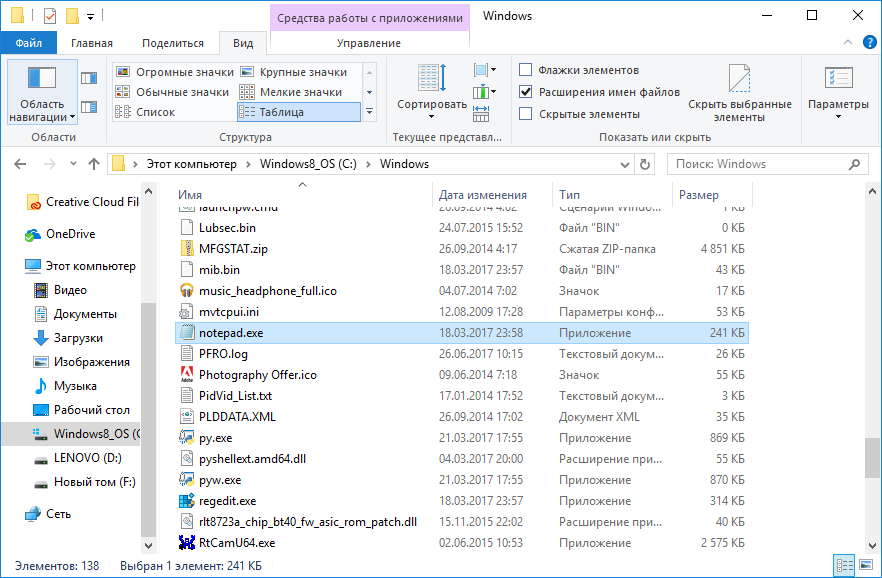
Task: Select Крупные значки layout
Action: tap(294, 72)
